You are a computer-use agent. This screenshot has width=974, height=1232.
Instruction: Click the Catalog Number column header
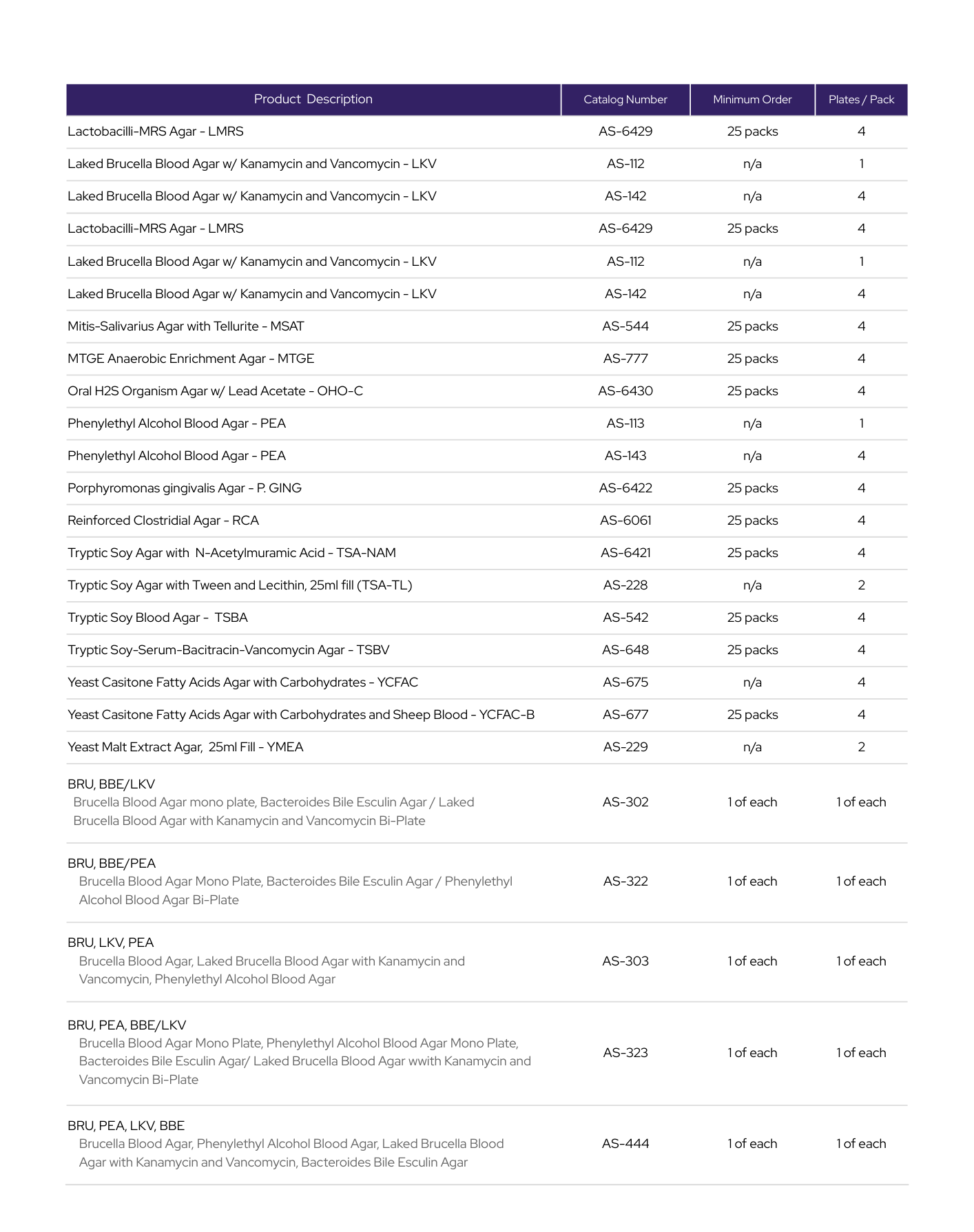(625, 100)
